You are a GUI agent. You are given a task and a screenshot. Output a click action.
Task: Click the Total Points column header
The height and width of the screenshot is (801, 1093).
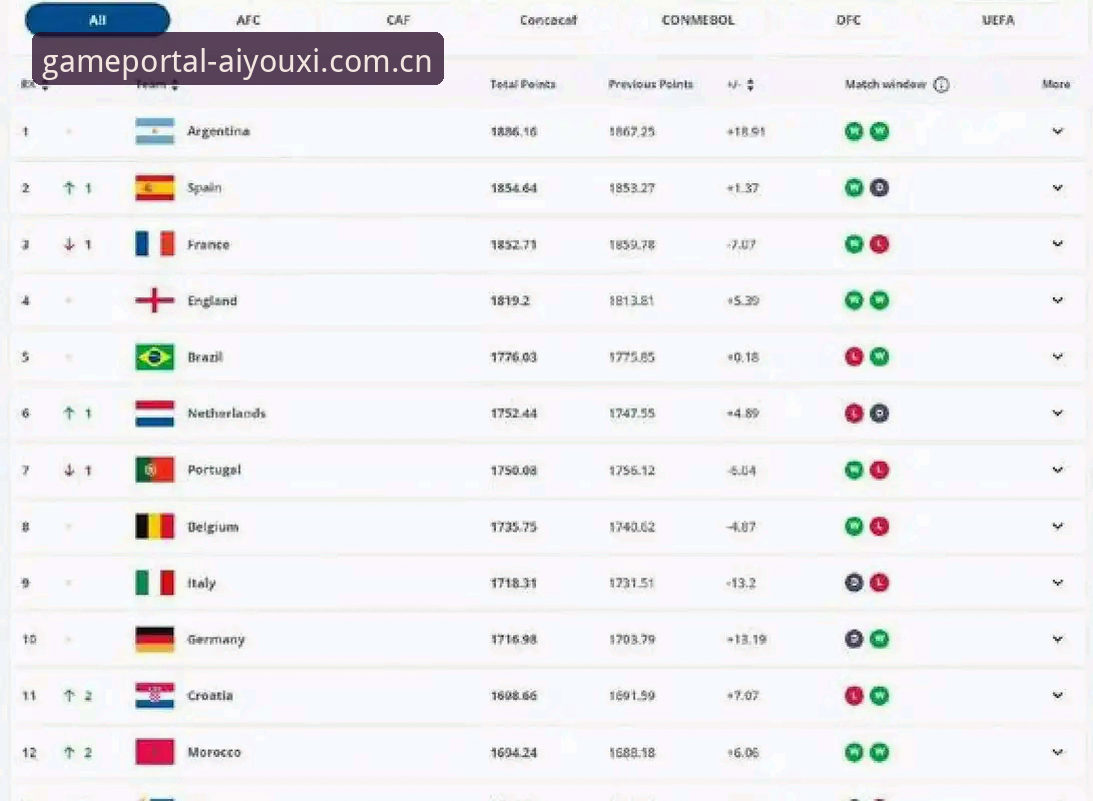point(523,84)
